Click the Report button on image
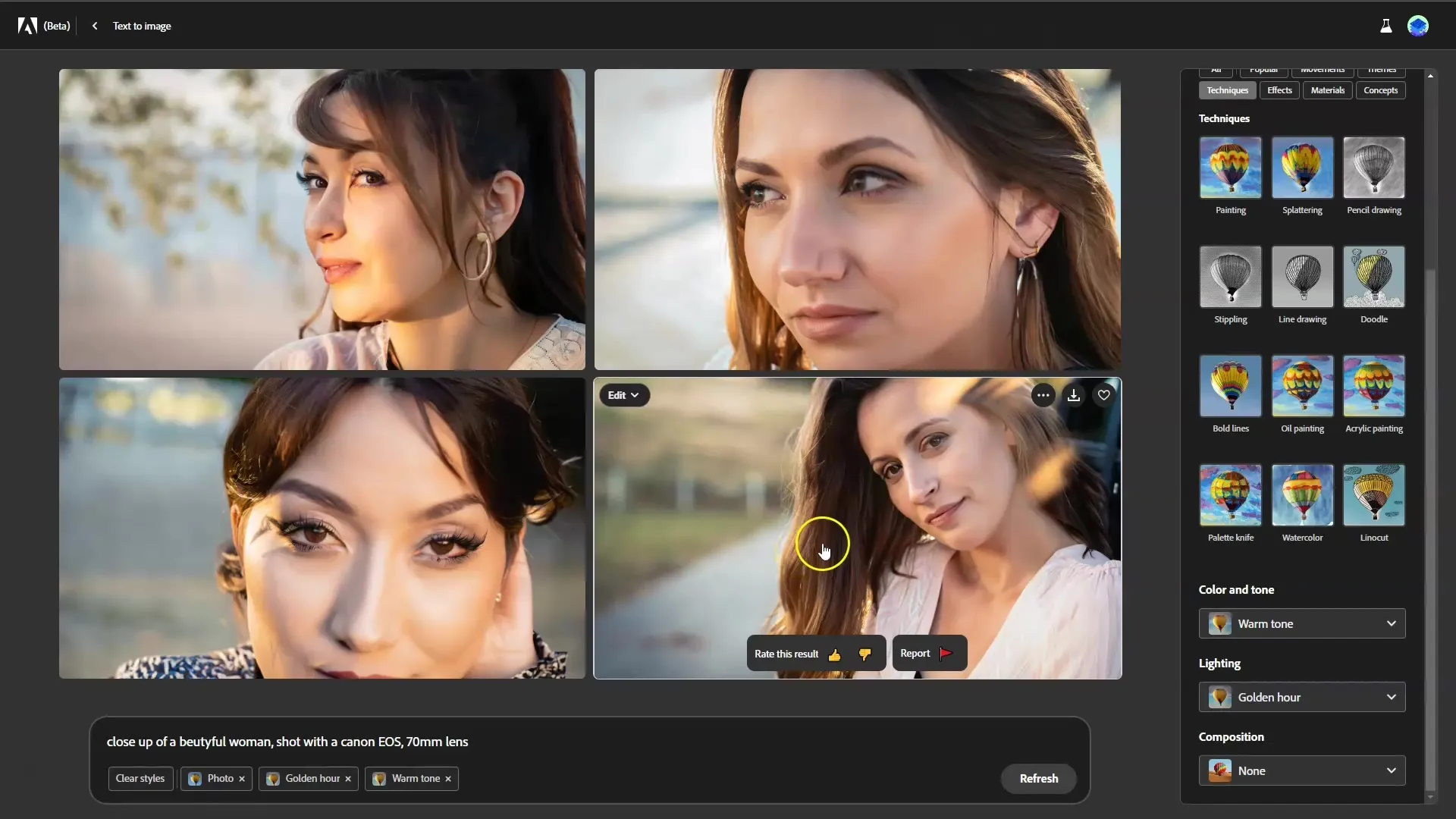This screenshot has height=819, width=1456. click(x=924, y=653)
